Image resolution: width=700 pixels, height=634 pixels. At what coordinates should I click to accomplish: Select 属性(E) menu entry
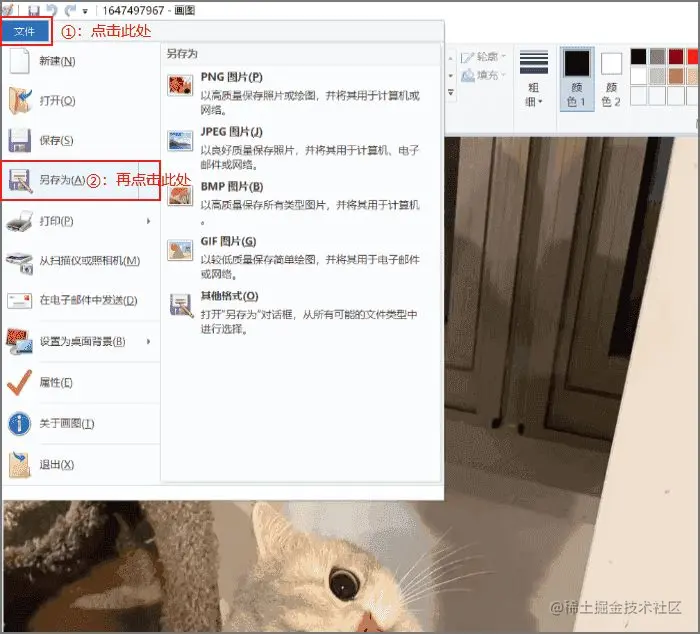click(x=80, y=383)
